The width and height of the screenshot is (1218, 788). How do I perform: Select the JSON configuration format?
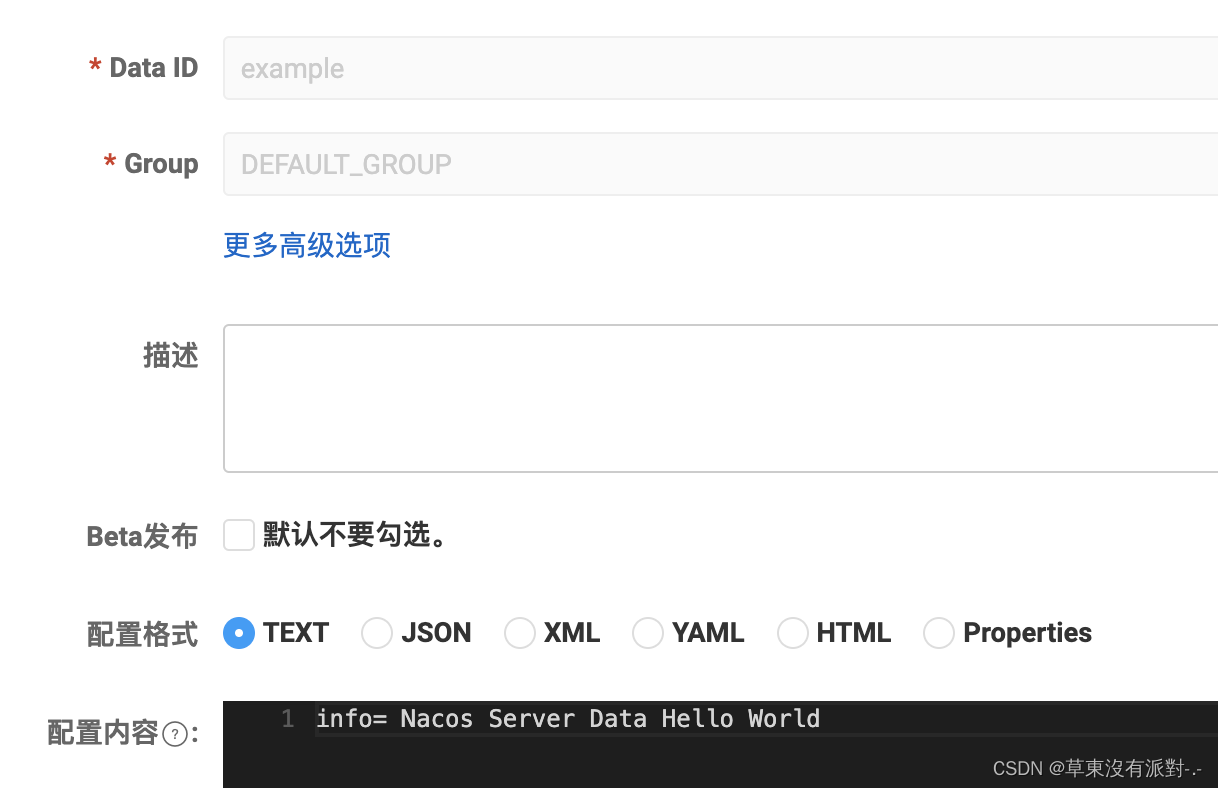point(377,633)
